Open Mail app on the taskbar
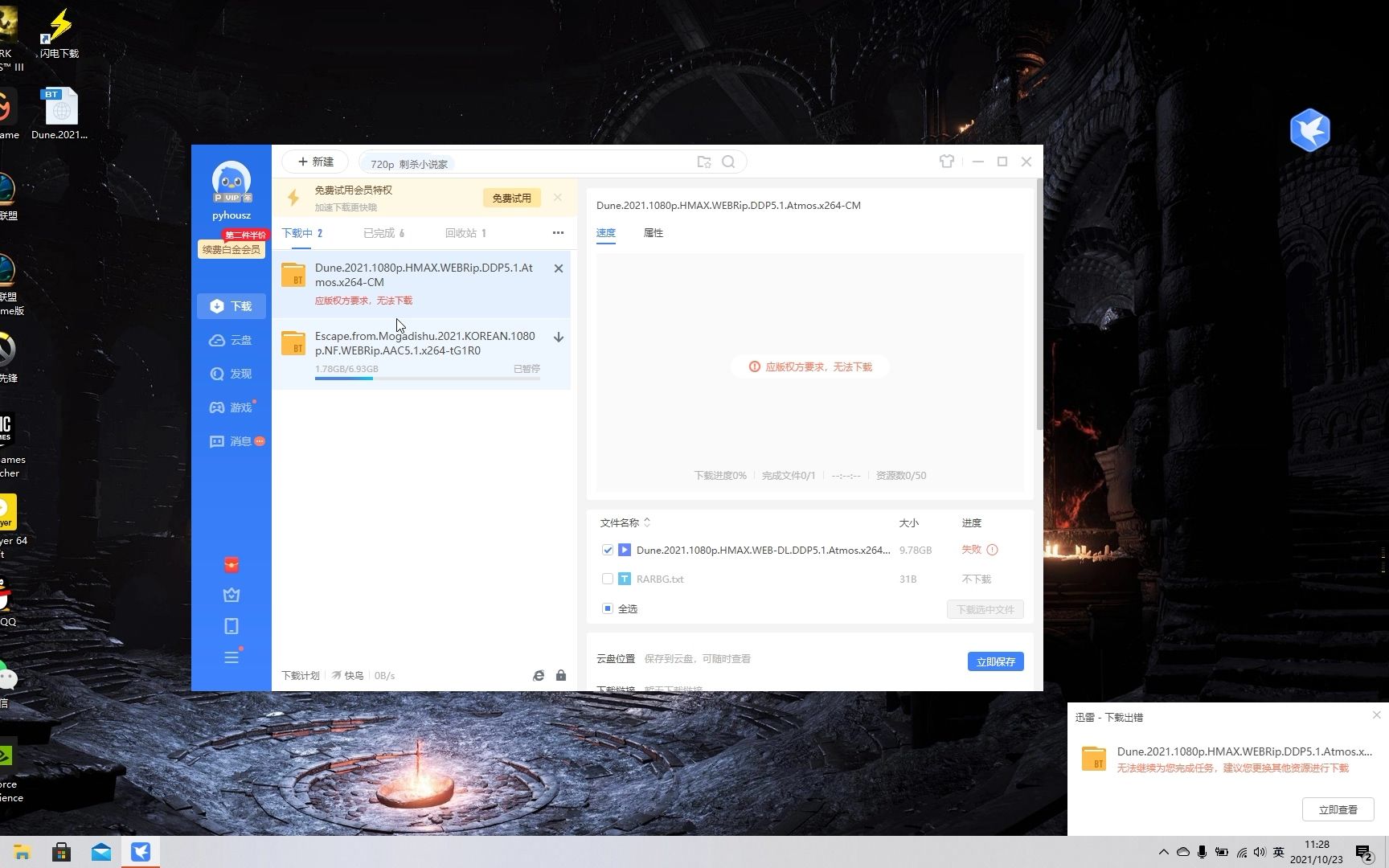 pyautogui.click(x=101, y=852)
